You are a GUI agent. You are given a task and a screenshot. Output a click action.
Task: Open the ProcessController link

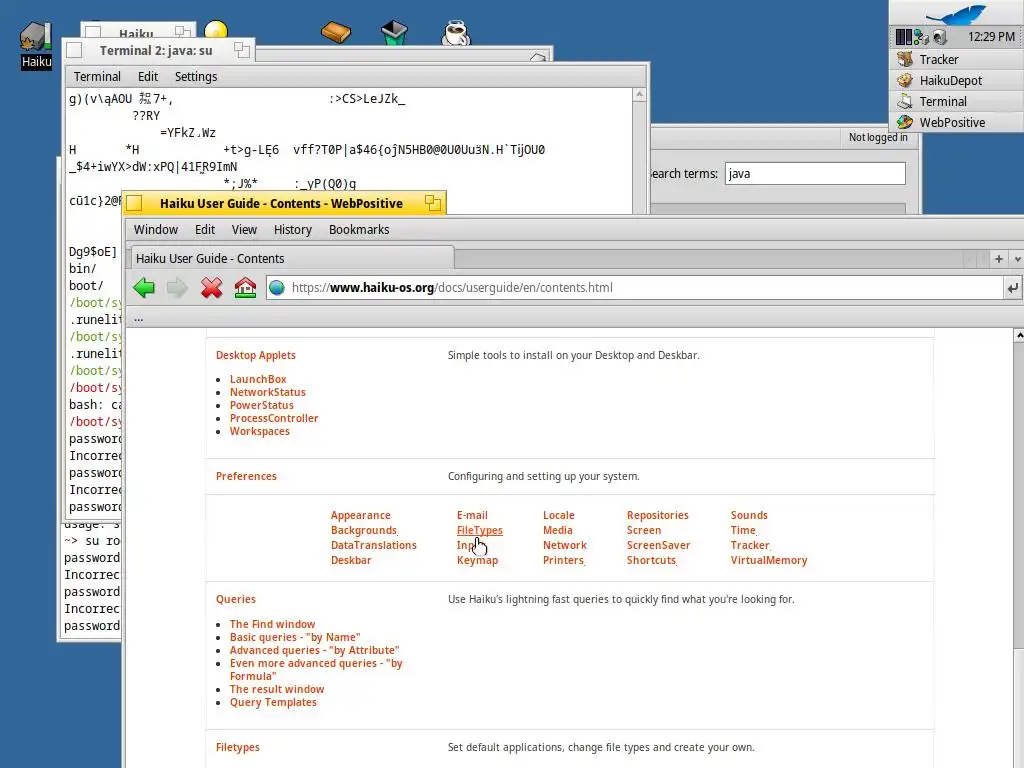[x=274, y=418]
